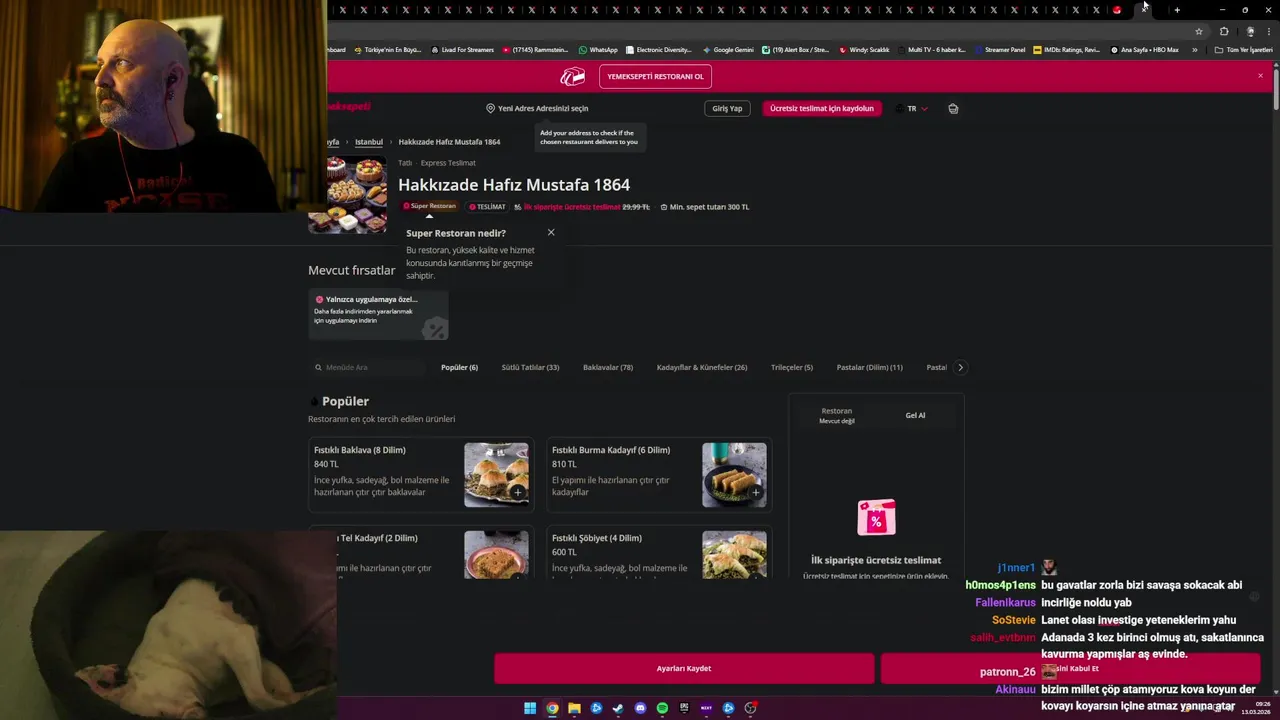1280x720 pixels.
Task: Show more menu categories with right arrow
Action: [961, 367]
